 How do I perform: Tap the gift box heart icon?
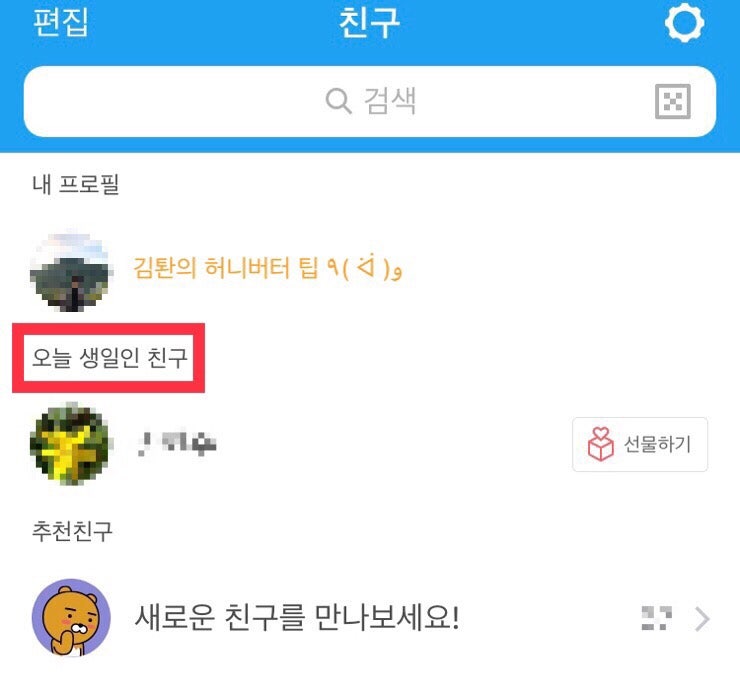click(600, 444)
